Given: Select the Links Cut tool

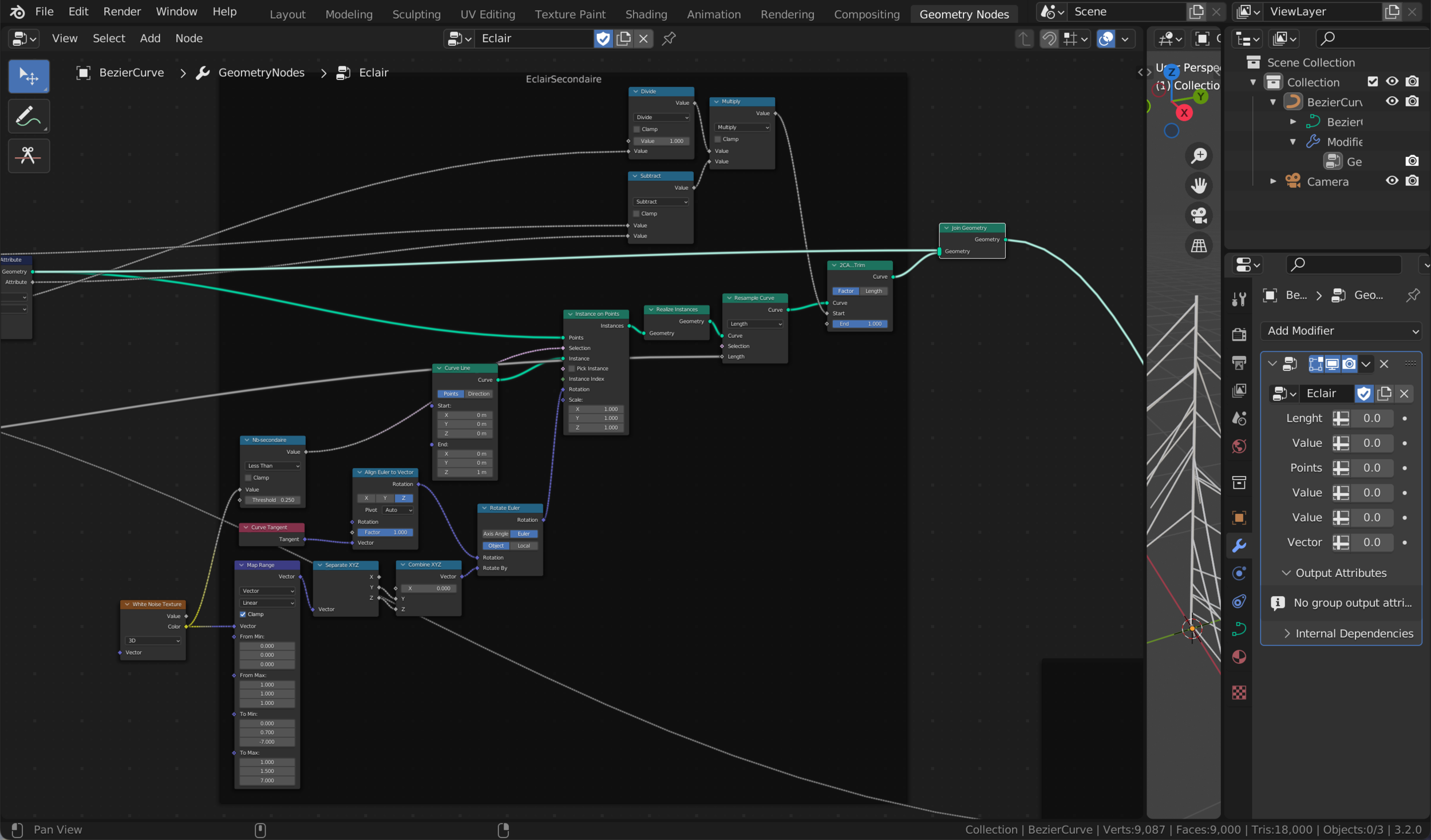Looking at the screenshot, I should coord(28,156).
